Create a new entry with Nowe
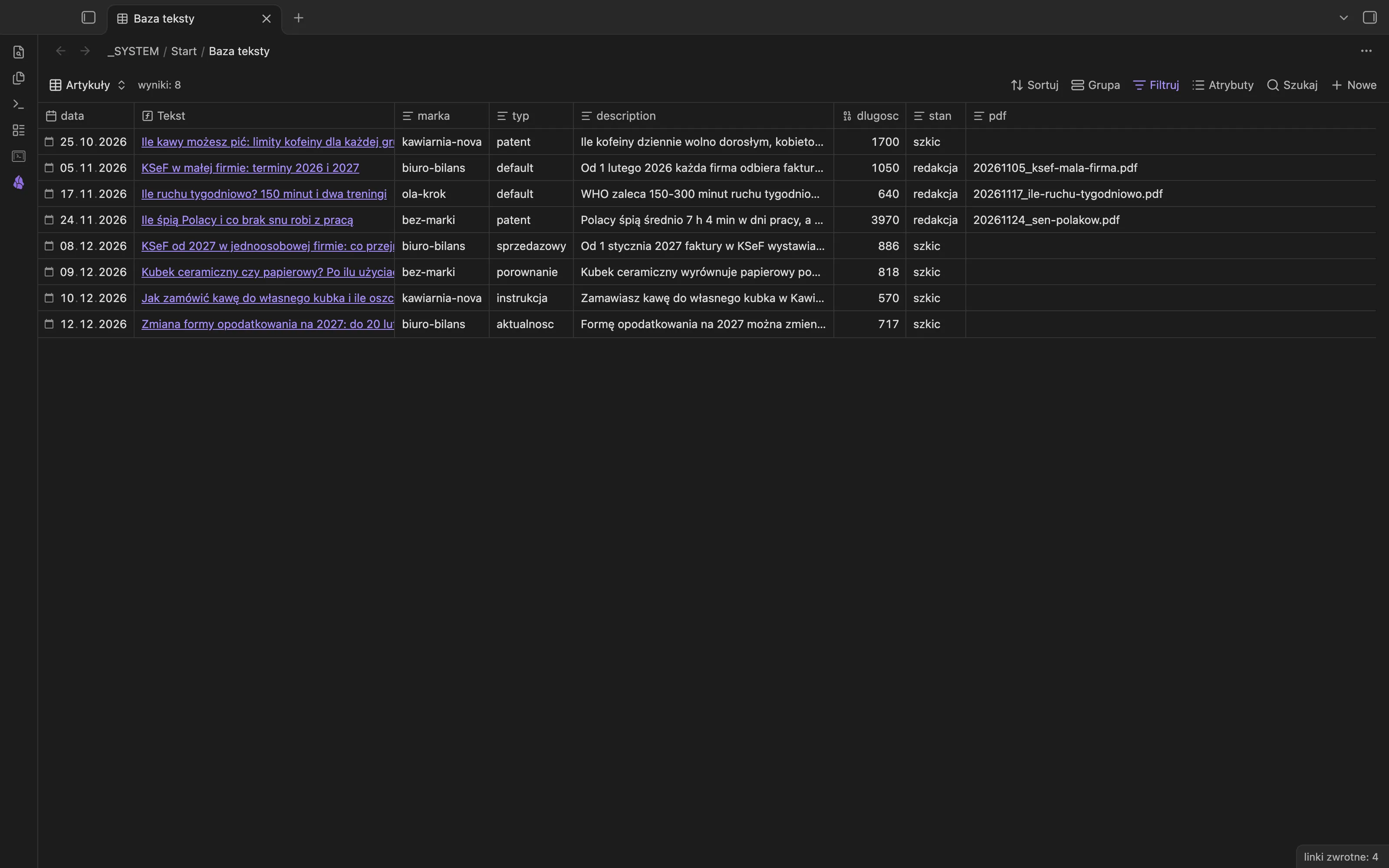Screen dimensions: 1389x868 coord(1354,85)
